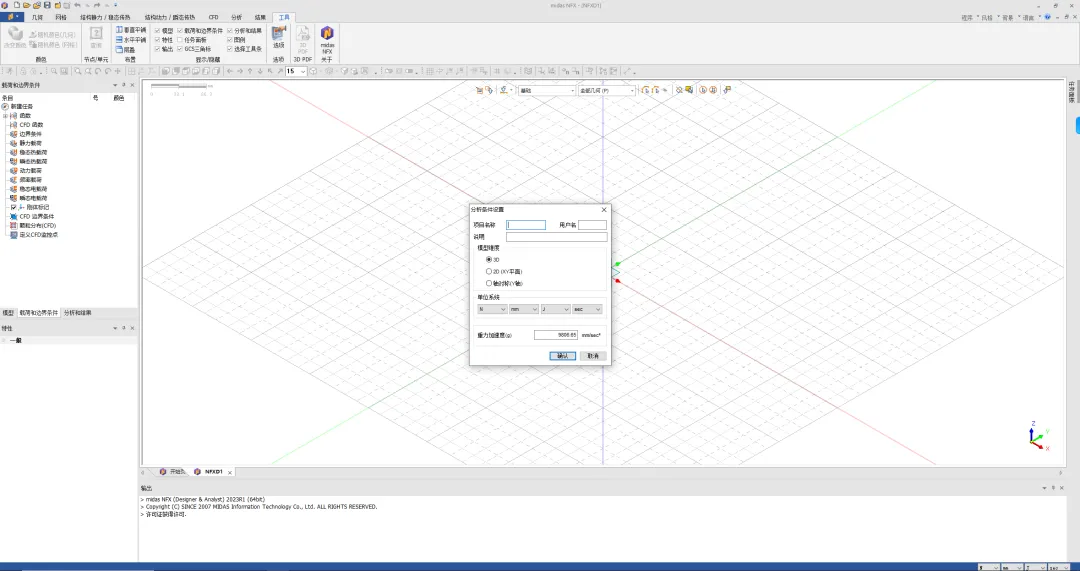Click the 查询 node/element query icon

pyautogui.click(x=96, y=38)
